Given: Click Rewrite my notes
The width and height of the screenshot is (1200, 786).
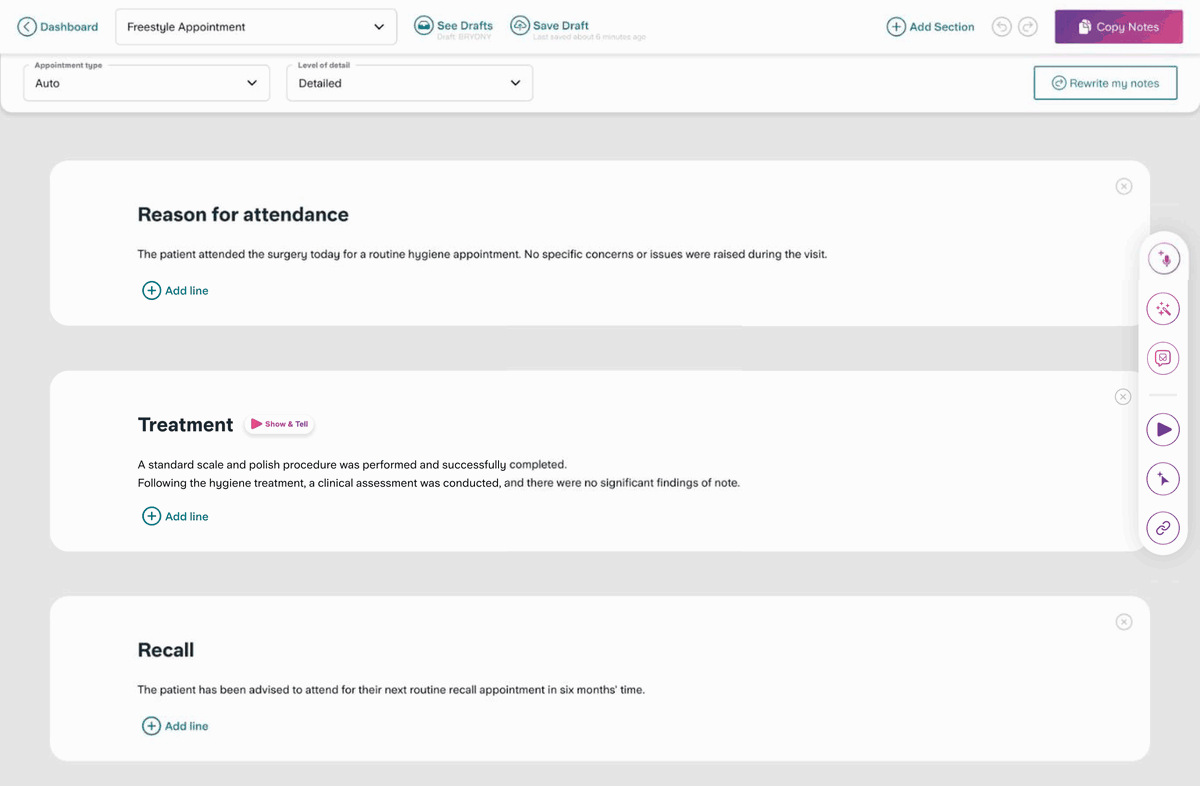Looking at the screenshot, I should pos(1105,83).
